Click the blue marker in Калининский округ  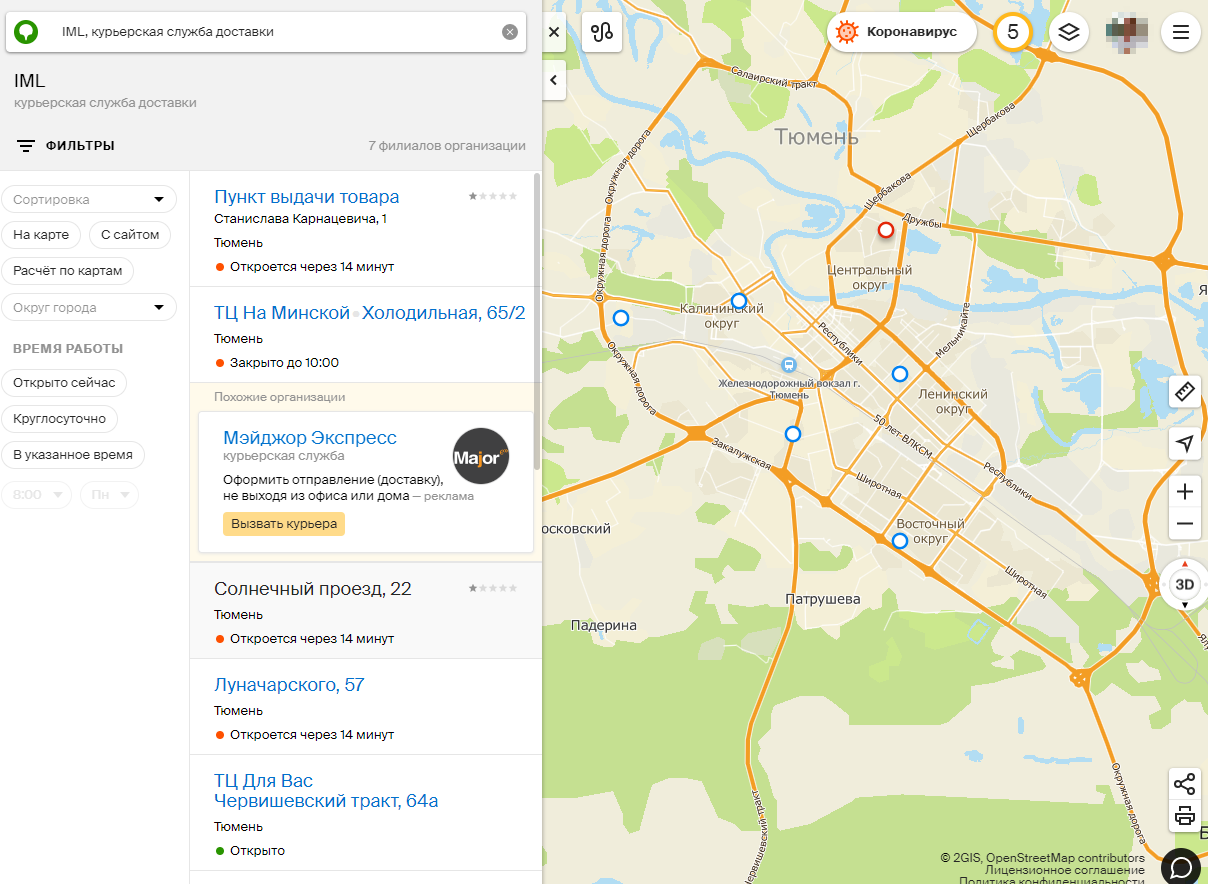[738, 300]
